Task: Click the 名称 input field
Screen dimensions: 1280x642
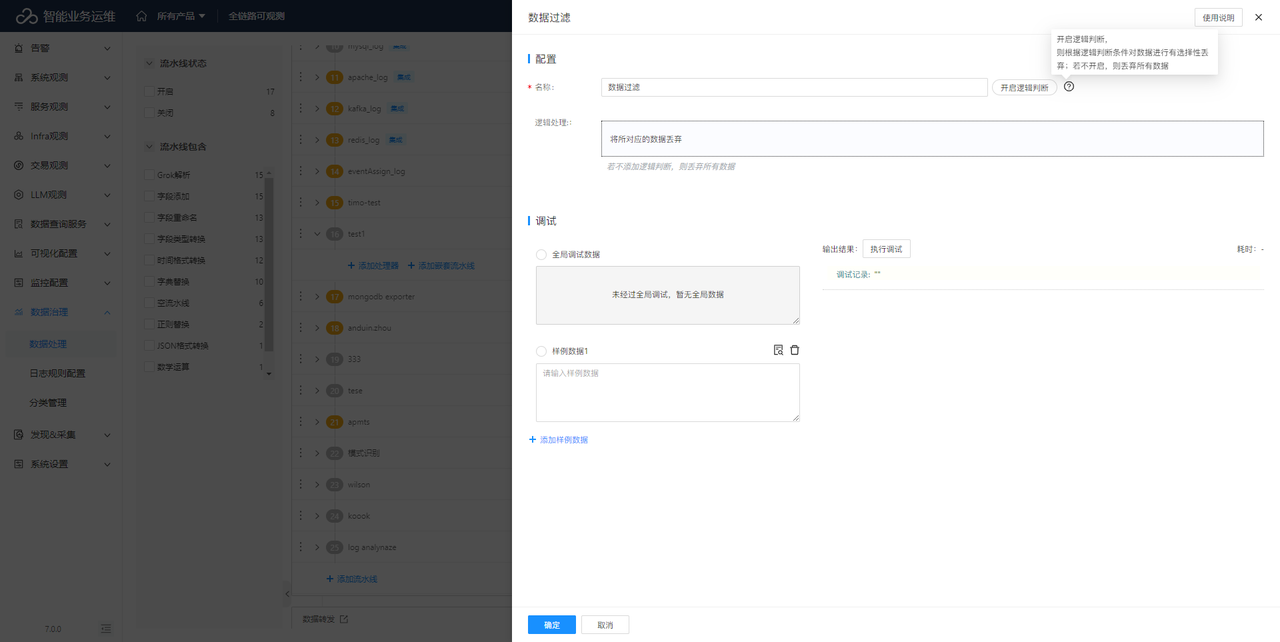Action: (x=794, y=87)
